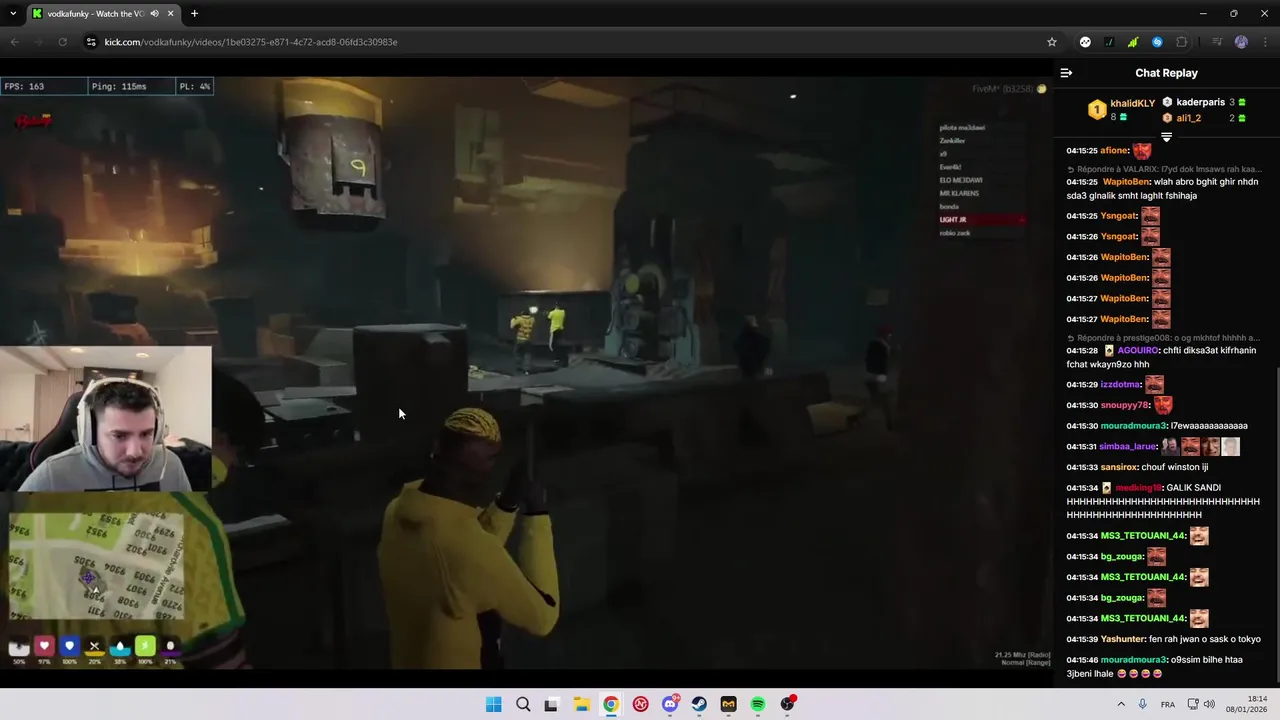Open the green leaf extension icon
Viewport: 1280px width, 720px height.
1133,42
